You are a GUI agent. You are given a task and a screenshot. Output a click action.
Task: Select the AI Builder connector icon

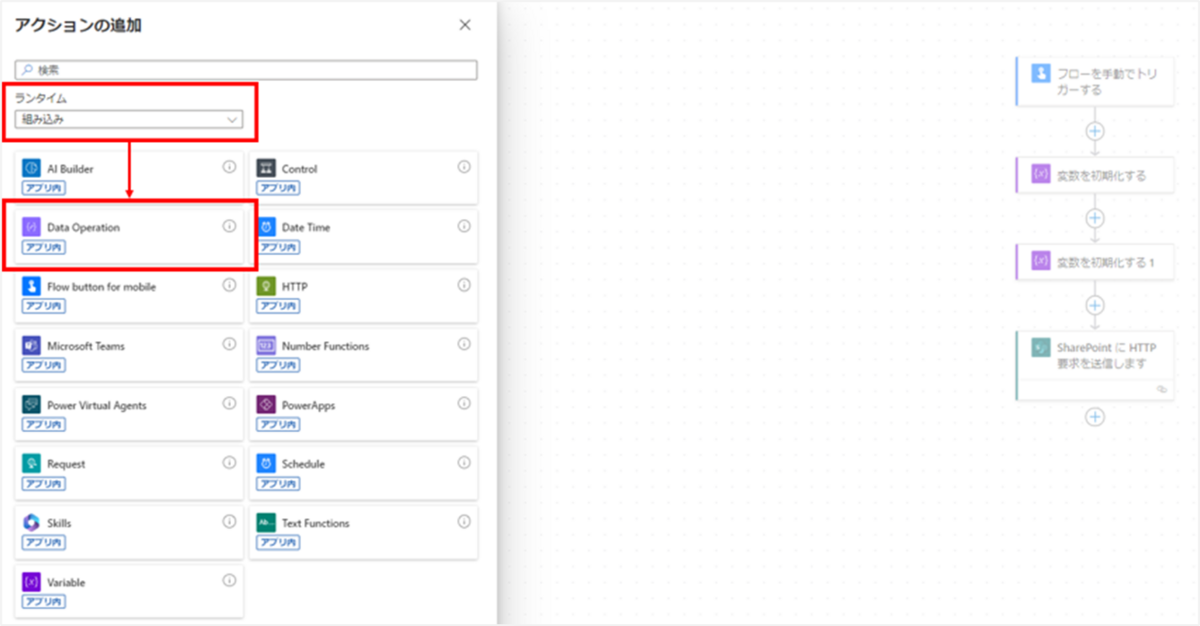[30, 168]
